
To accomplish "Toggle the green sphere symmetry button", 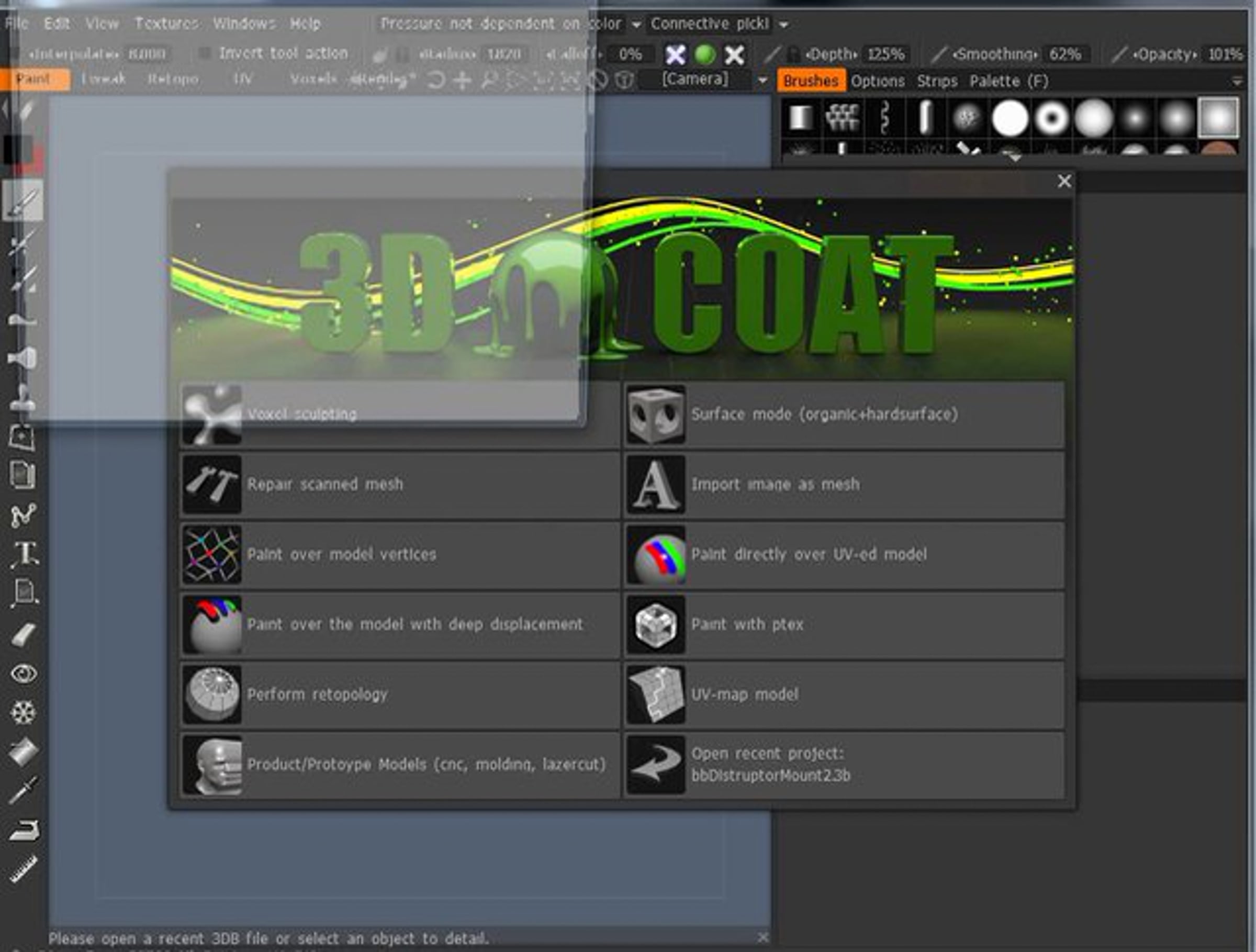I will click(x=705, y=54).
